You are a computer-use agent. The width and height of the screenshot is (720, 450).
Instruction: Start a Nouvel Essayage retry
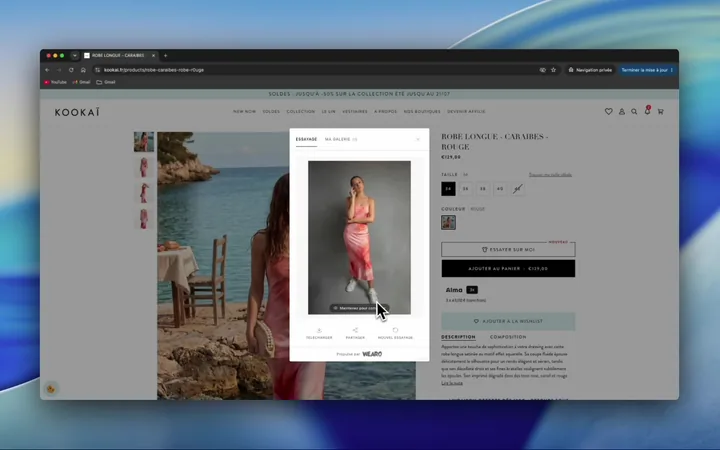(395, 333)
